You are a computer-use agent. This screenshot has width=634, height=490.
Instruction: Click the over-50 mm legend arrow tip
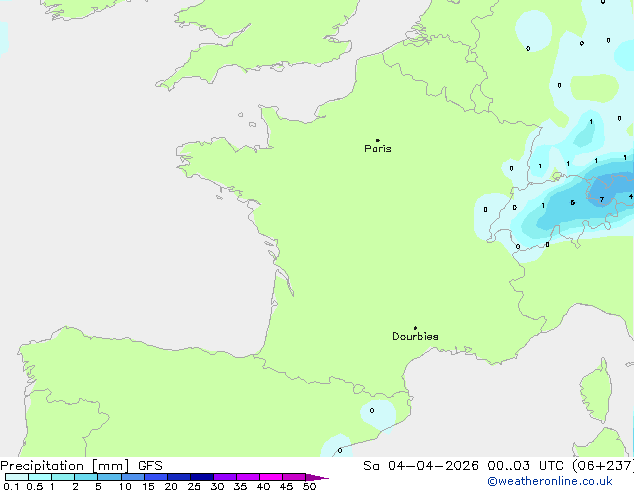317,477
